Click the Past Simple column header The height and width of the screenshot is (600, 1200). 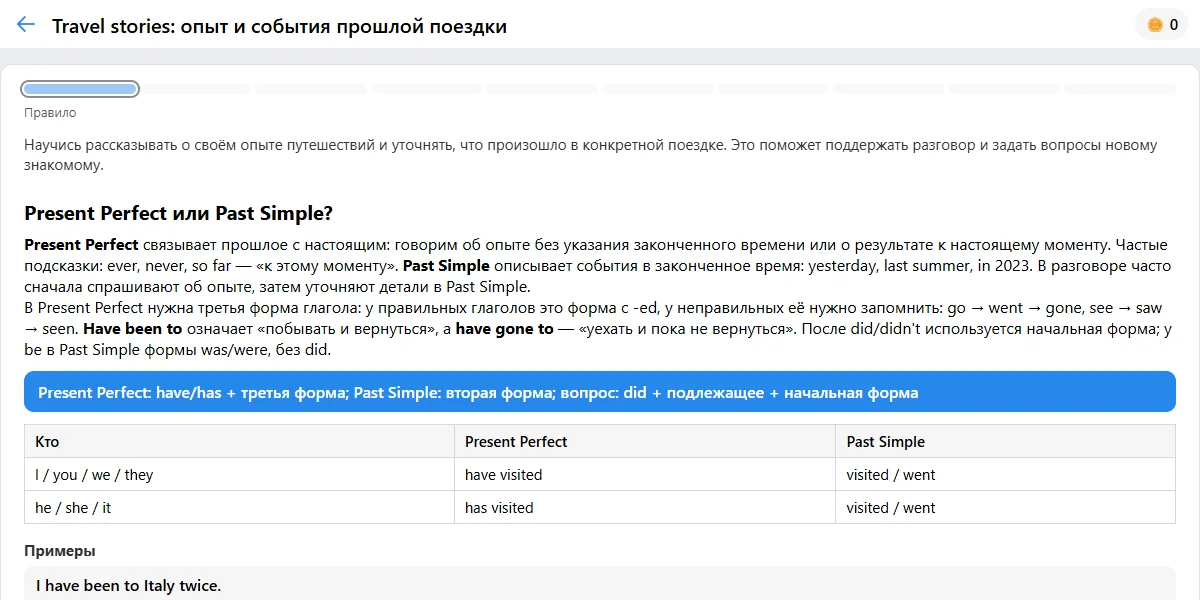click(1005, 441)
